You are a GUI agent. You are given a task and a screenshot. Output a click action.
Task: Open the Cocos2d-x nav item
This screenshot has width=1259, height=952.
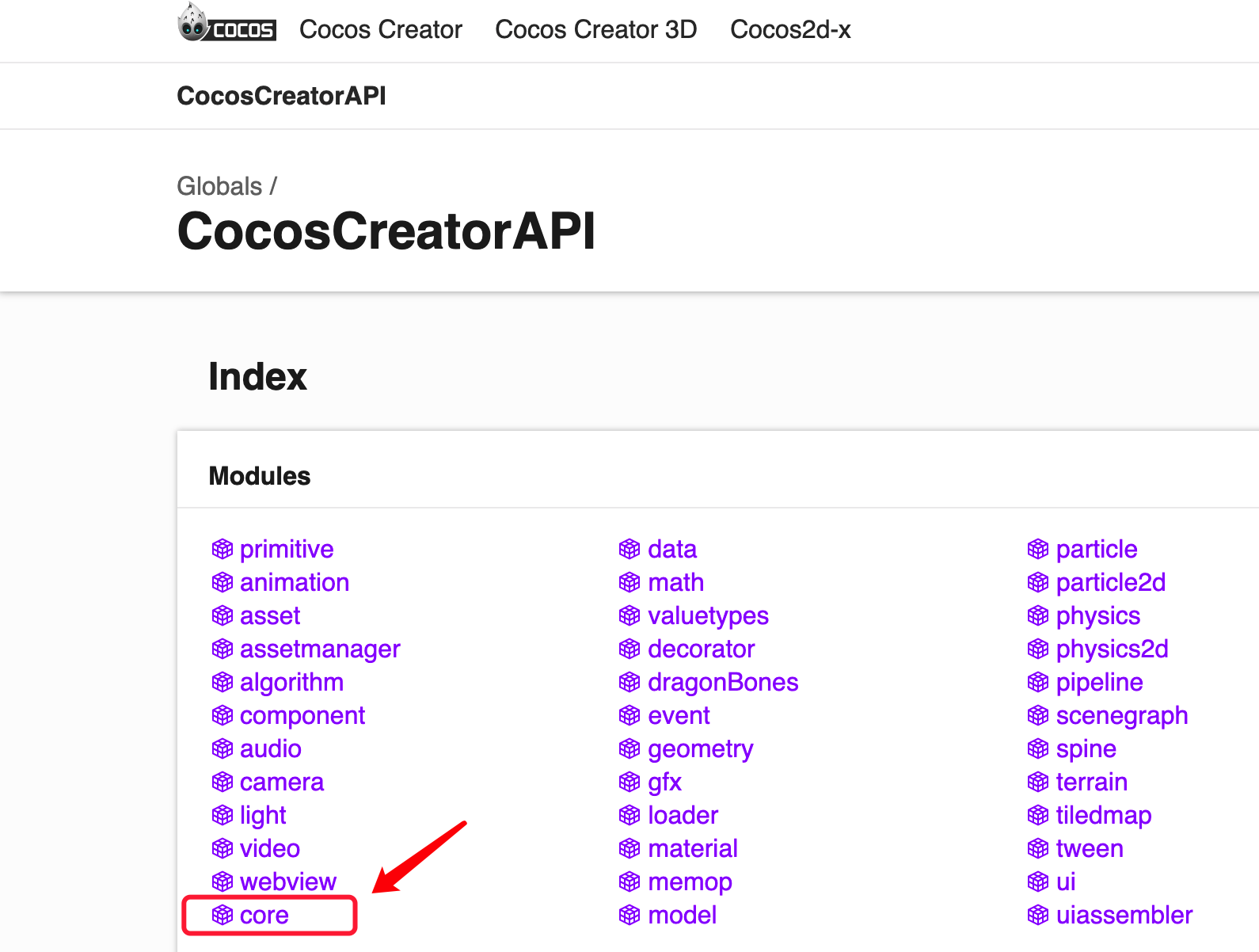point(790,30)
